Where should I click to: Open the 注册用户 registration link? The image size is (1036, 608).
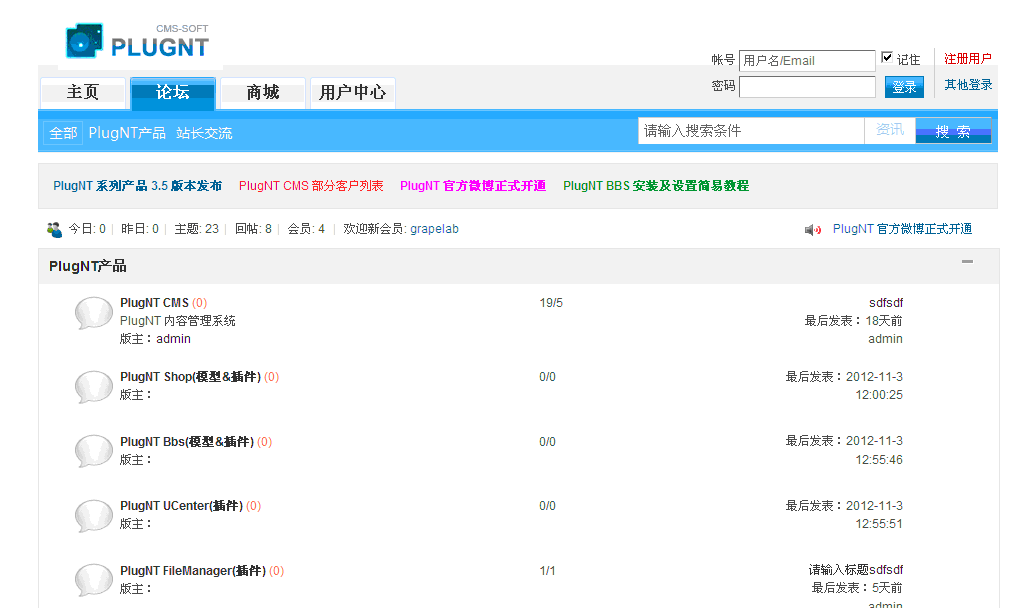967,58
